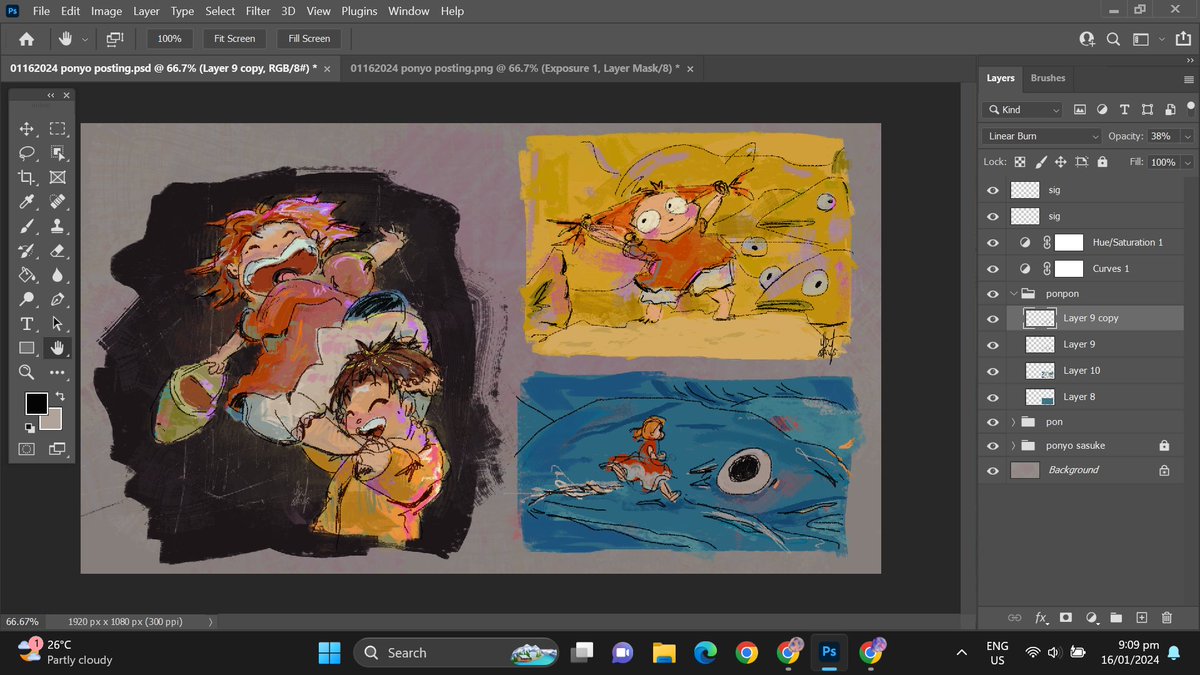The height and width of the screenshot is (675, 1200).
Task: Open the Opacity slider dropdown arrow
Action: [x=1187, y=136]
